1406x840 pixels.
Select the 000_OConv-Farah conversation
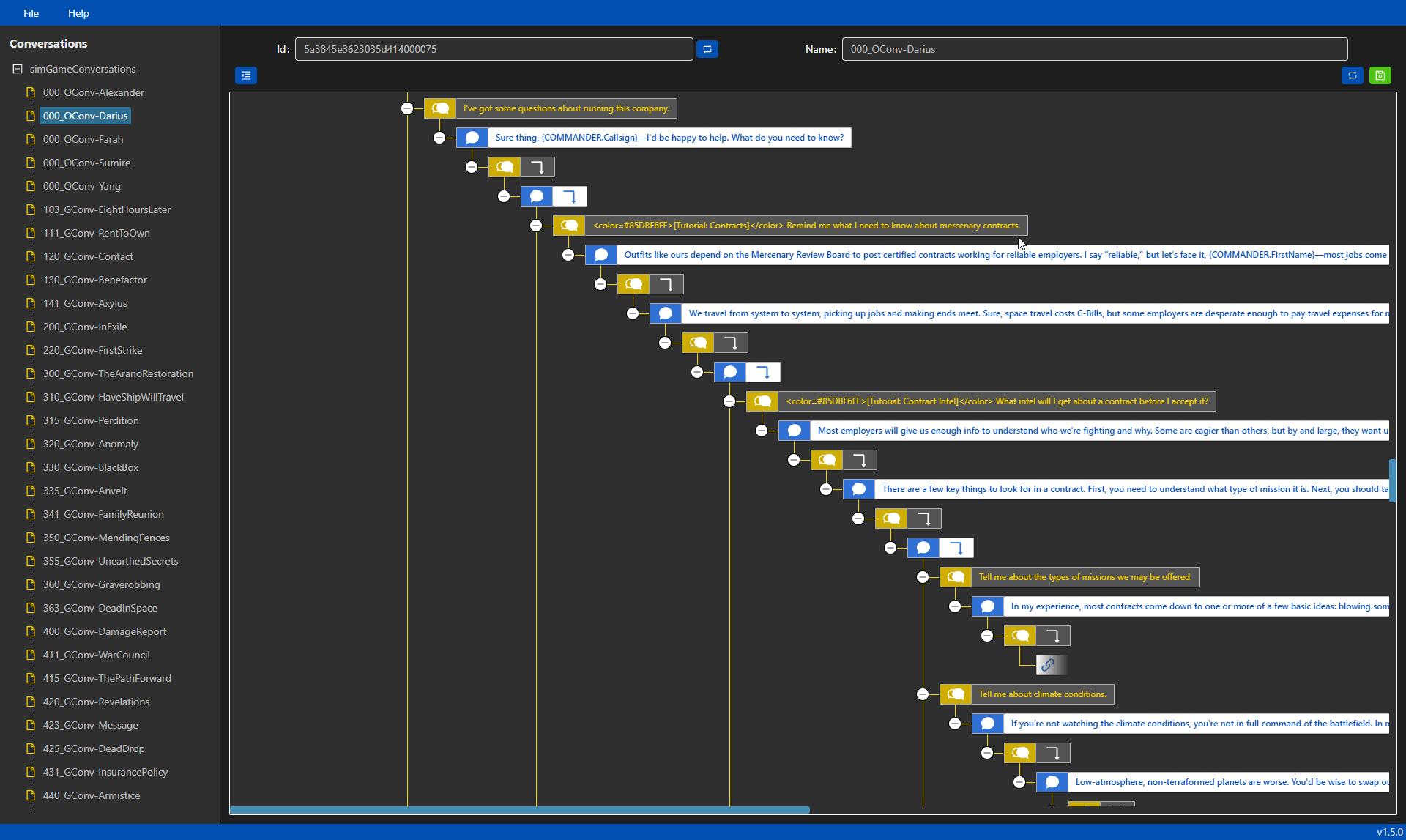click(83, 139)
